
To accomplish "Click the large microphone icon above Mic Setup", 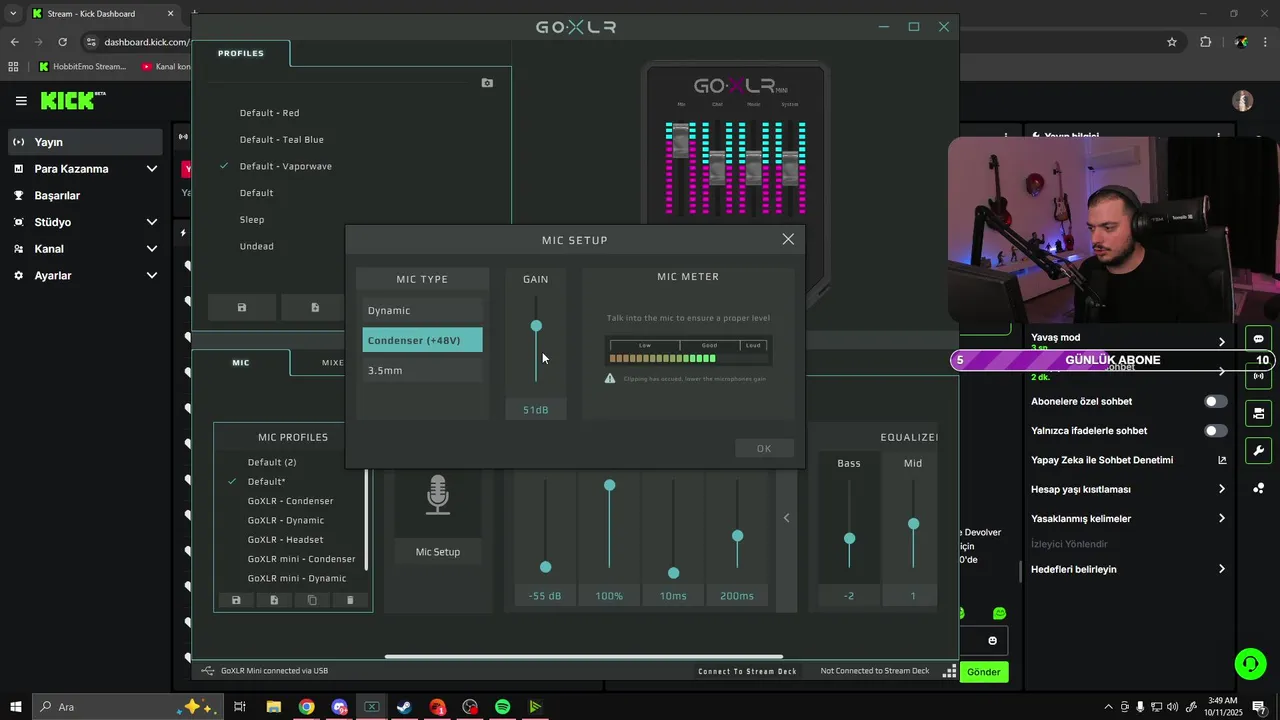I will [438, 495].
